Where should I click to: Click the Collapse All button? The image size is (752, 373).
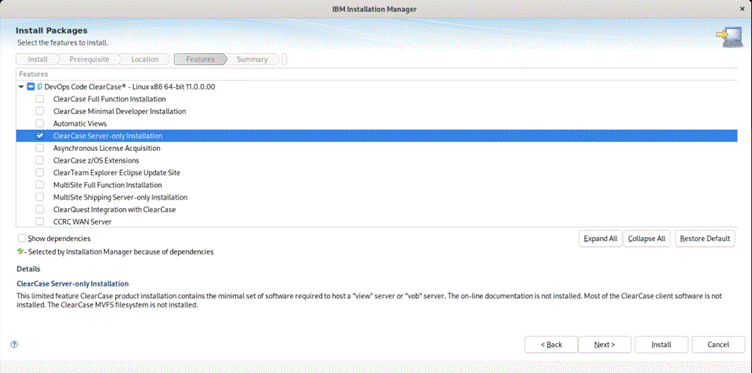coord(646,238)
